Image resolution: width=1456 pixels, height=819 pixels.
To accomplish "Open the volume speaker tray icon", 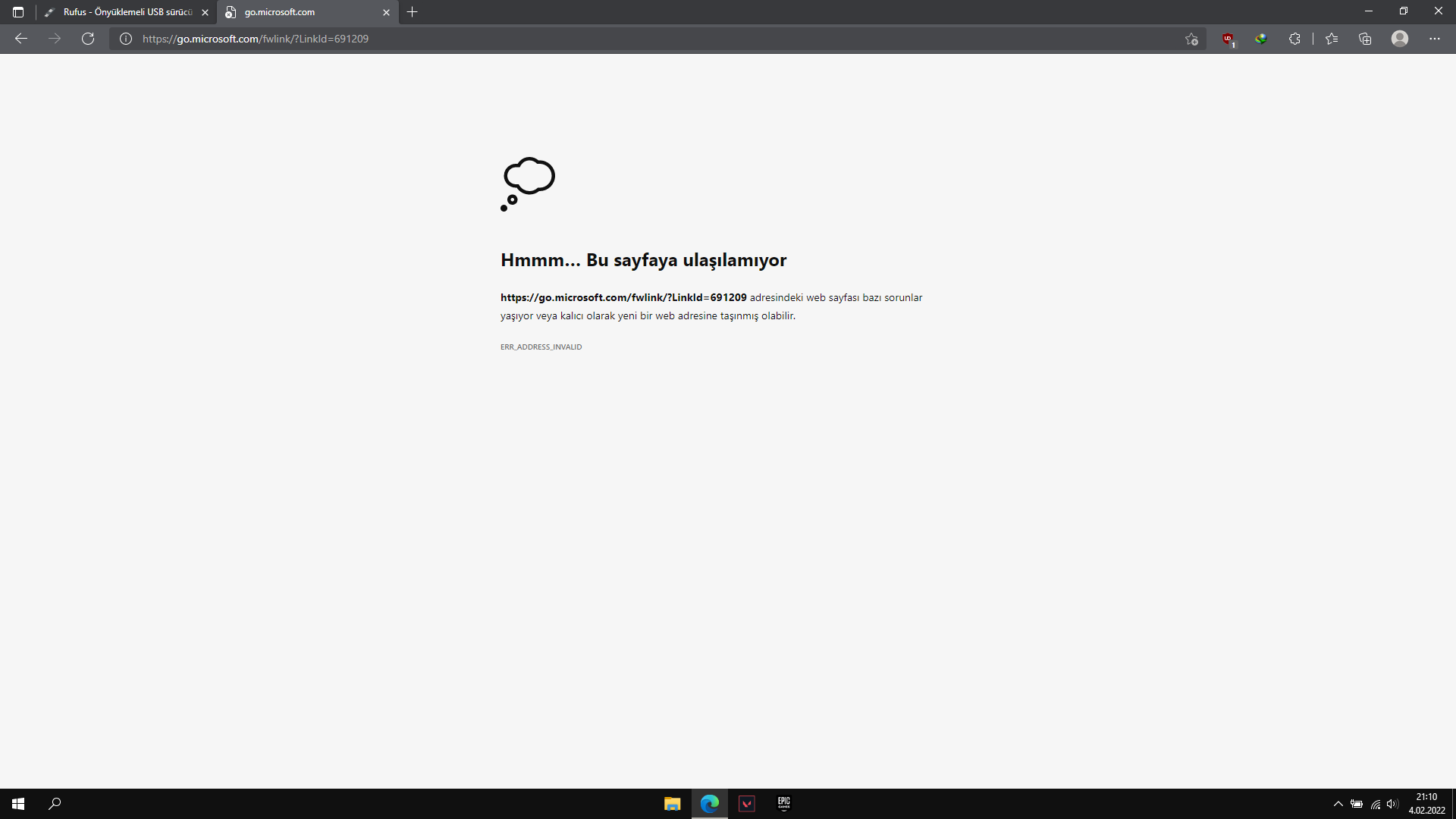I will [1392, 804].
